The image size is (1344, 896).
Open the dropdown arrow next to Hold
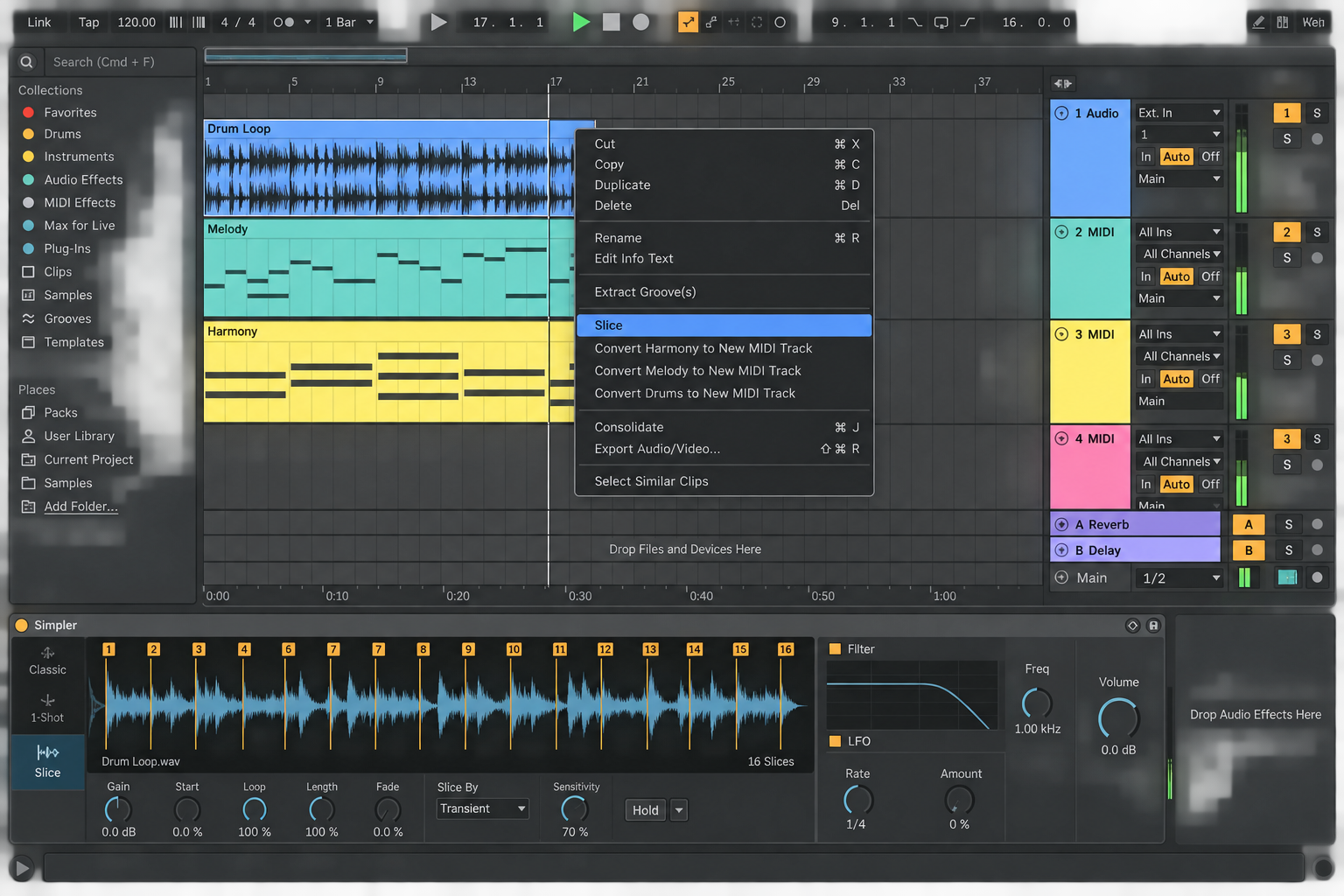tap(679, 810)
